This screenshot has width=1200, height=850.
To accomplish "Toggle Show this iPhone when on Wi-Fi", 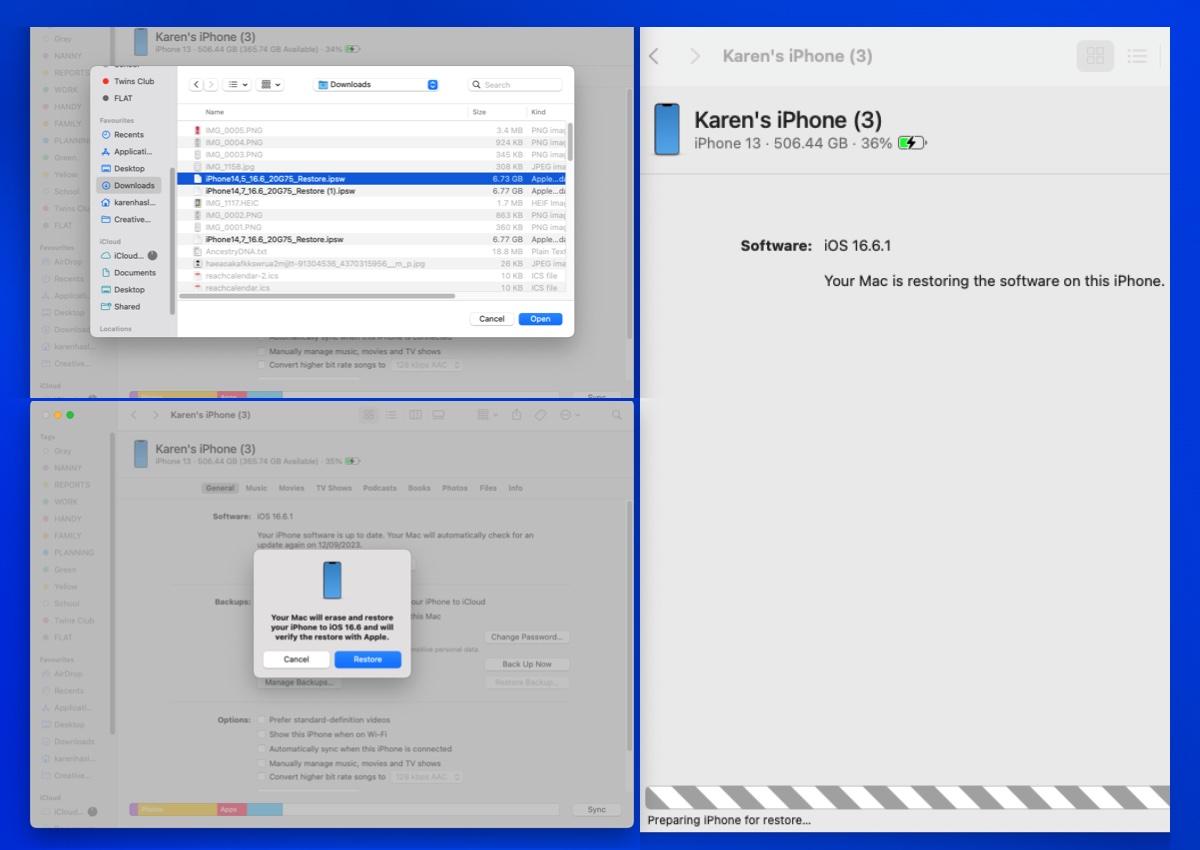I will [x=262, y=734].
